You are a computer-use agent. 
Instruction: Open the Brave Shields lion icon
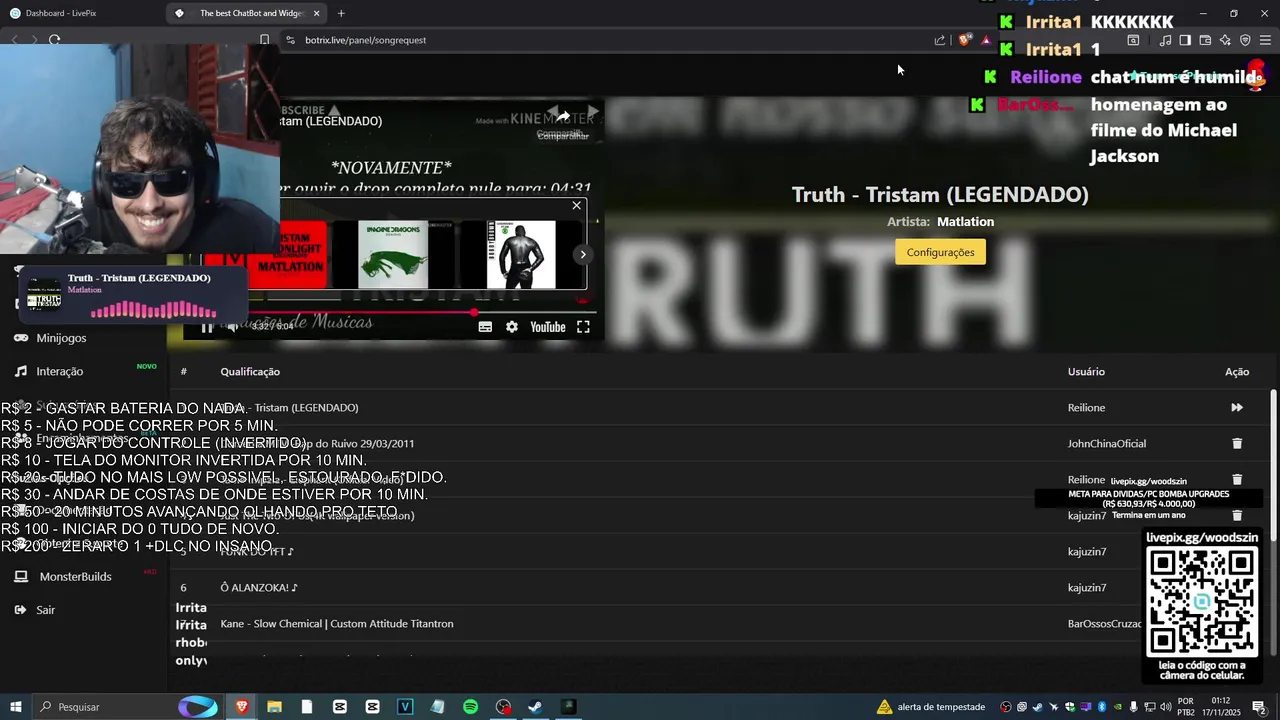tap(964, 40)
